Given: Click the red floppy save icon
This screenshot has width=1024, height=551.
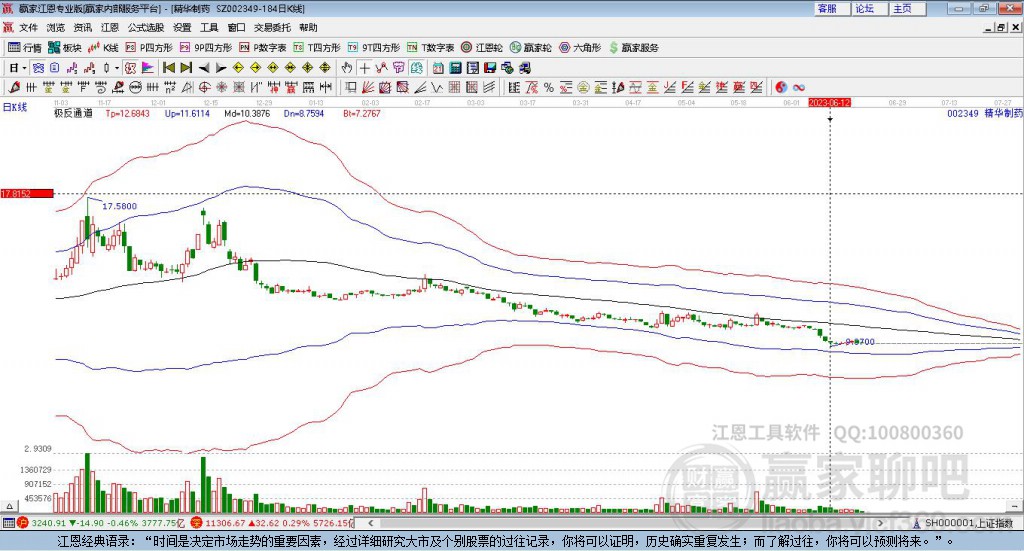Looking at the screenshot, I should [x=490, y=68].
